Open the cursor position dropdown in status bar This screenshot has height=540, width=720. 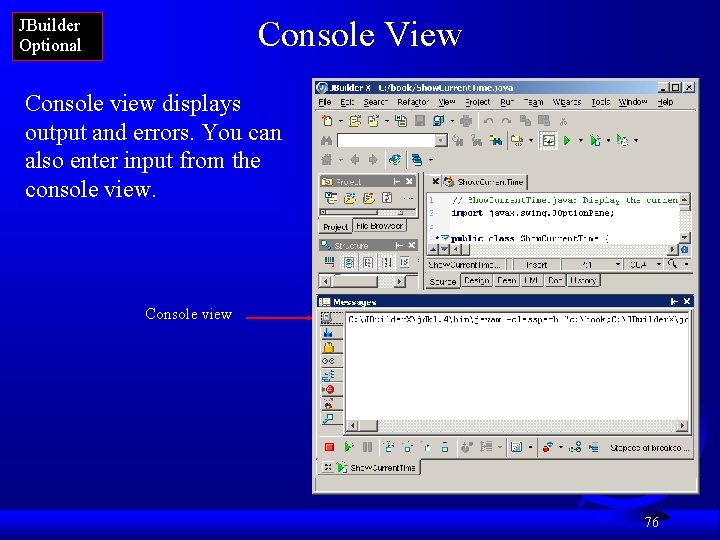point(618,264)
